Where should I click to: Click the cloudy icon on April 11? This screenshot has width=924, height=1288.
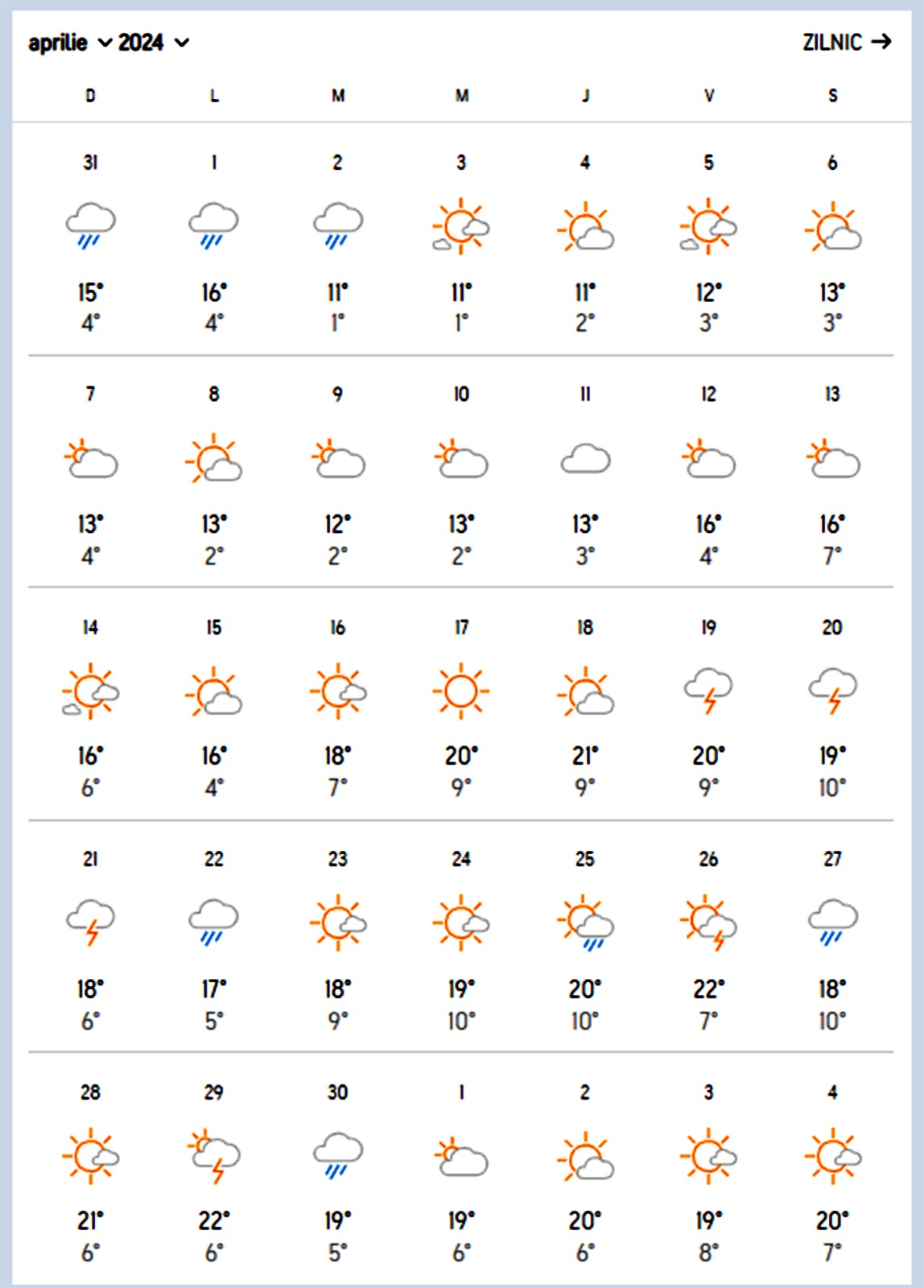coord(585,460)
